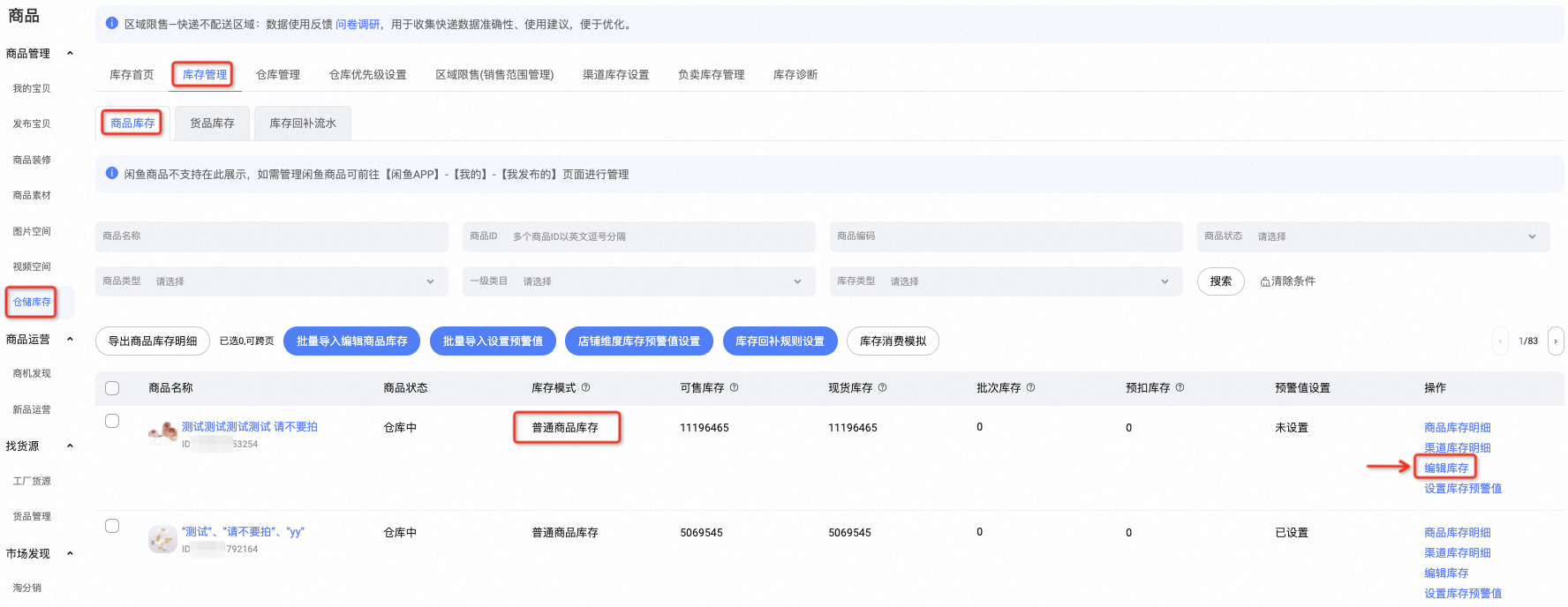Open the 库存类型 dropdown filter
Screen dimensions: 1568x607
coord(1006,281)
